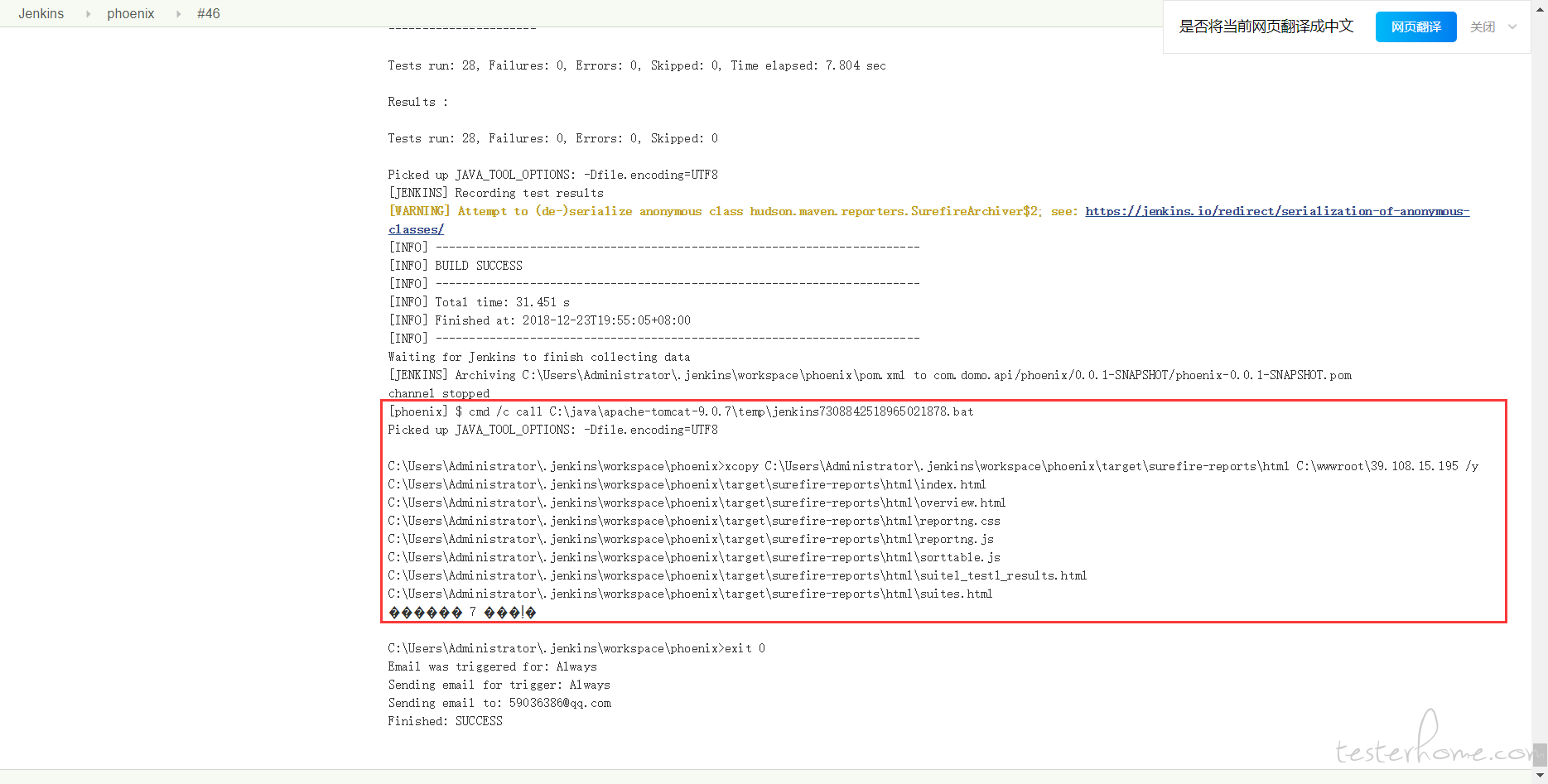
Task: Click 关闭 to dismiss translate prompt
Action: tap(1483, 26)
